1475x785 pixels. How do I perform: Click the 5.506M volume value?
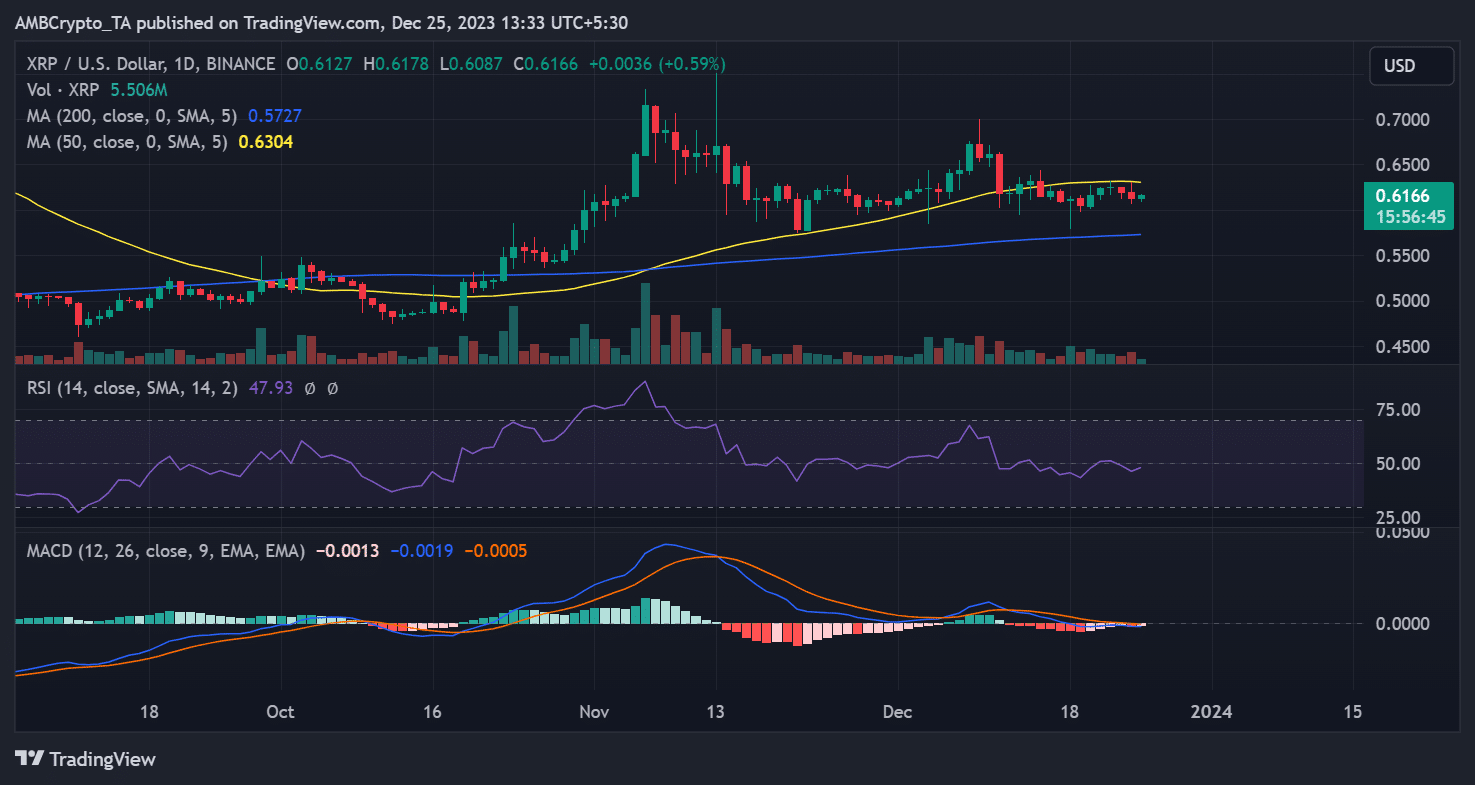pos(138,90)
